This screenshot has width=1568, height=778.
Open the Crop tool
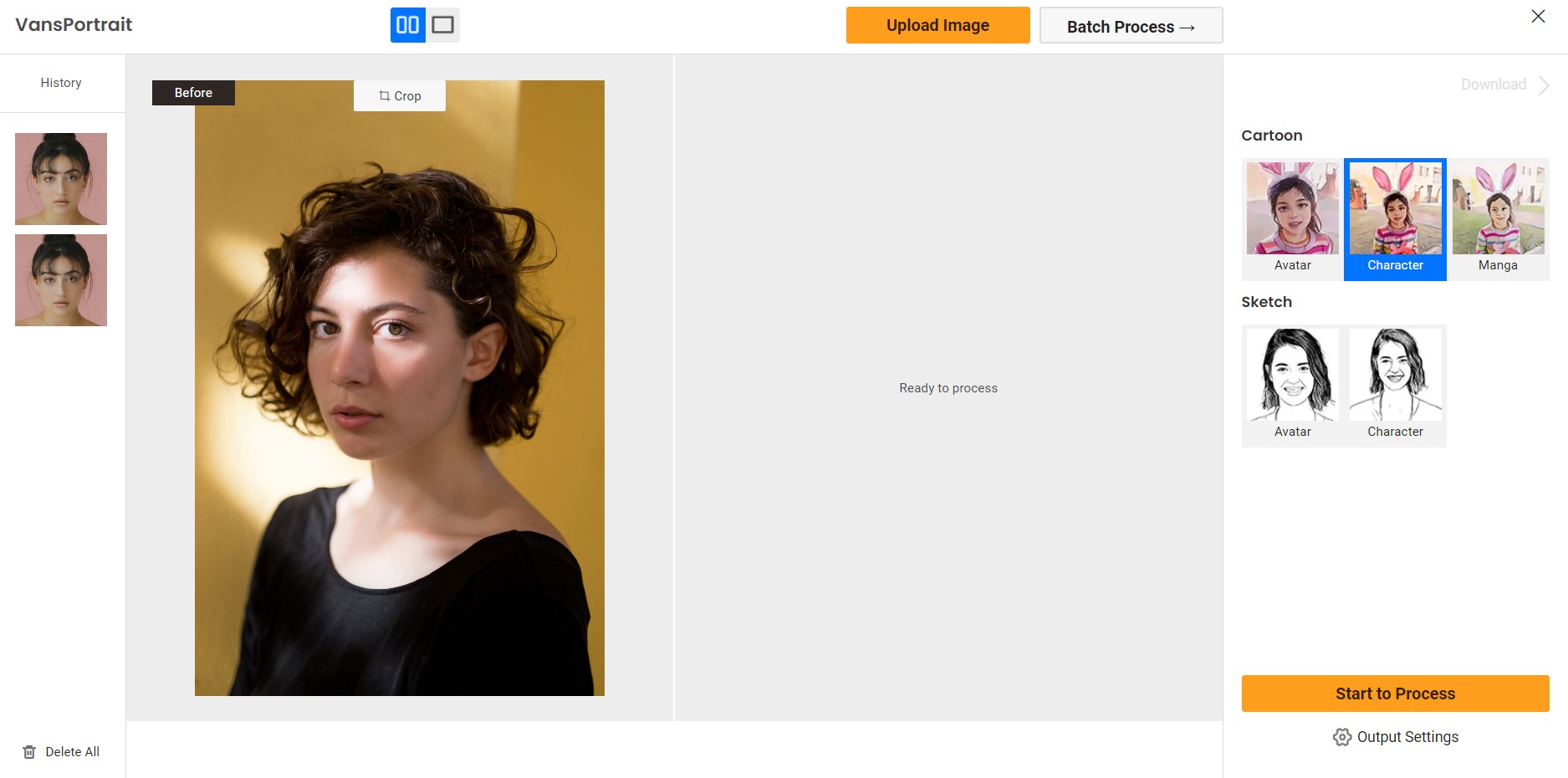pyautogui.click(x=400, y=95)
